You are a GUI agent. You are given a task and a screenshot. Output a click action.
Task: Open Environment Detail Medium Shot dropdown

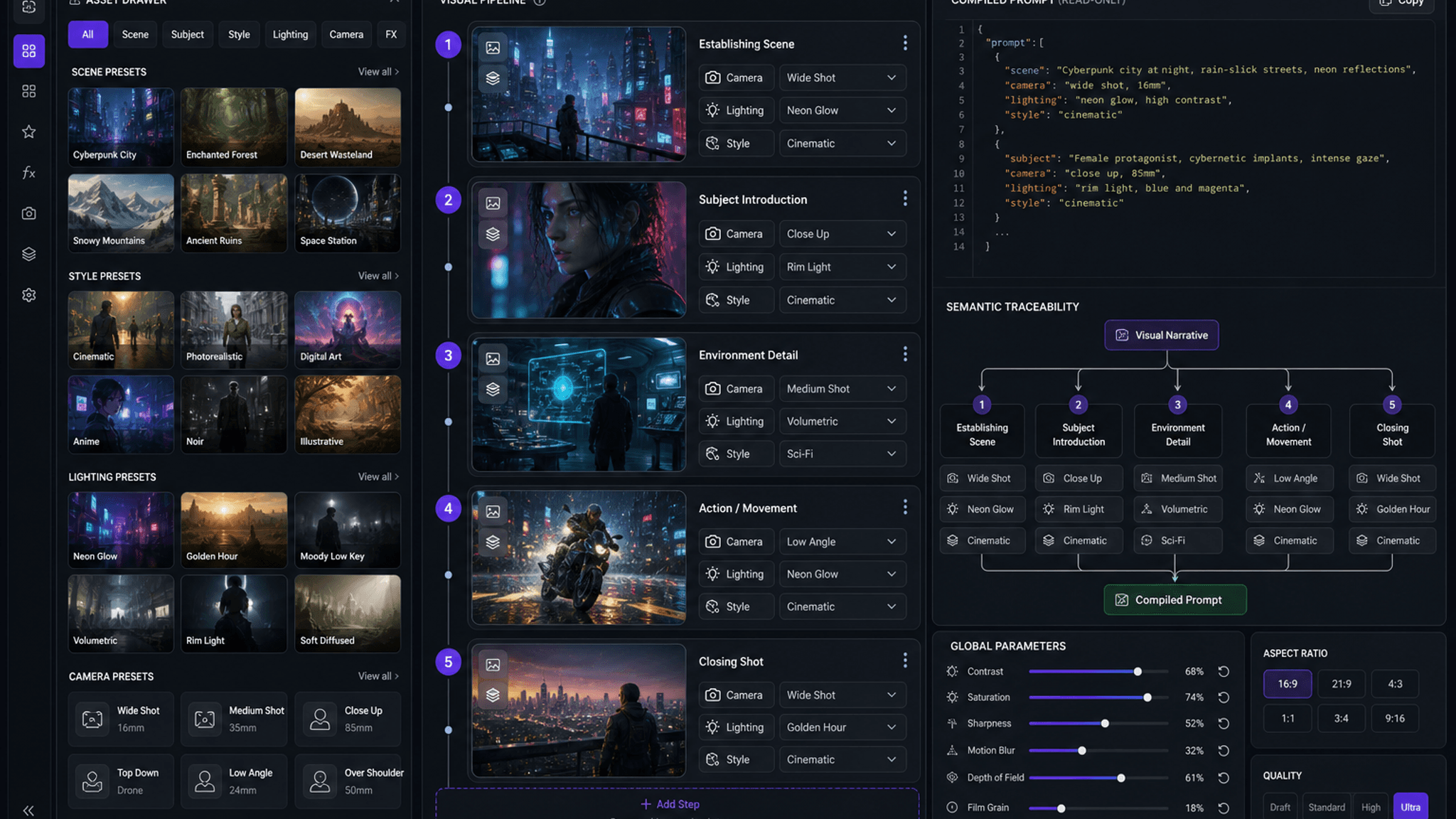[x=842, y=389]
